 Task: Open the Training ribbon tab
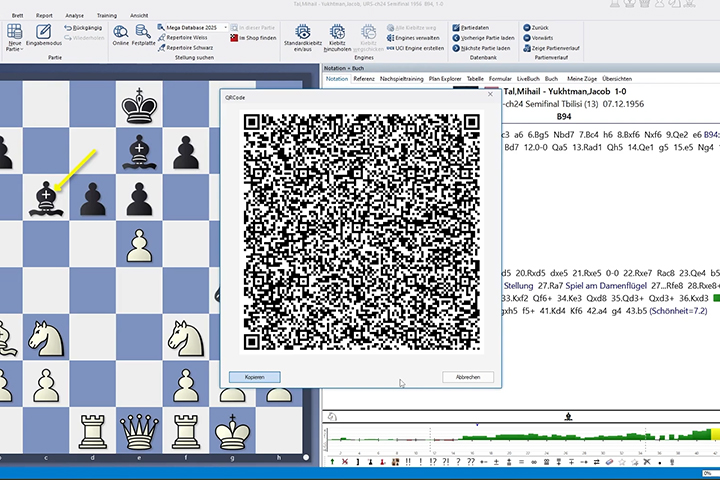click(x=107, y=16)
